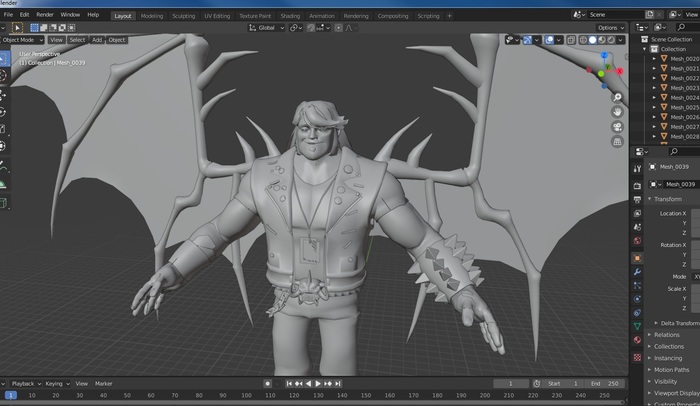Click the play animation button
This screenshot has width=700, height=406.
click(318, 383)
